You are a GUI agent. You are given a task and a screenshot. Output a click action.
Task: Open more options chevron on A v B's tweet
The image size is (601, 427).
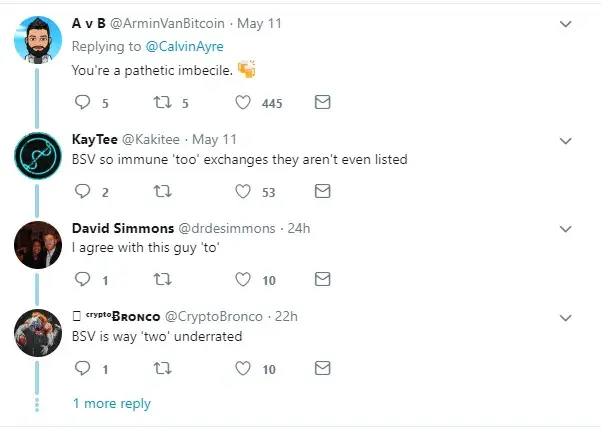pyautogui.click(x=565, y=23)
